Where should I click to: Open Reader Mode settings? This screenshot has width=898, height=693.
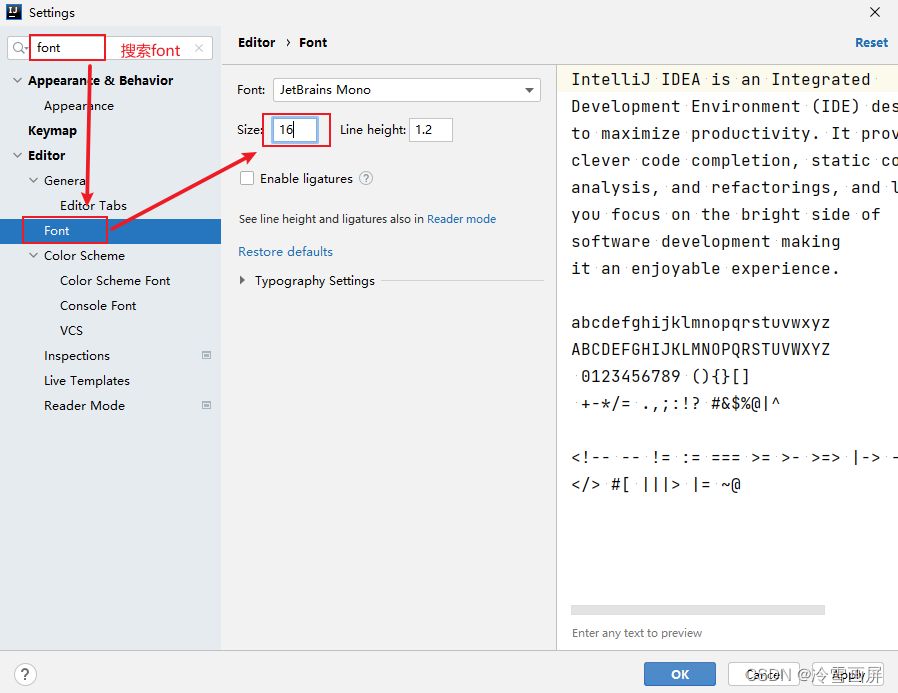click(x=84, y=405)
